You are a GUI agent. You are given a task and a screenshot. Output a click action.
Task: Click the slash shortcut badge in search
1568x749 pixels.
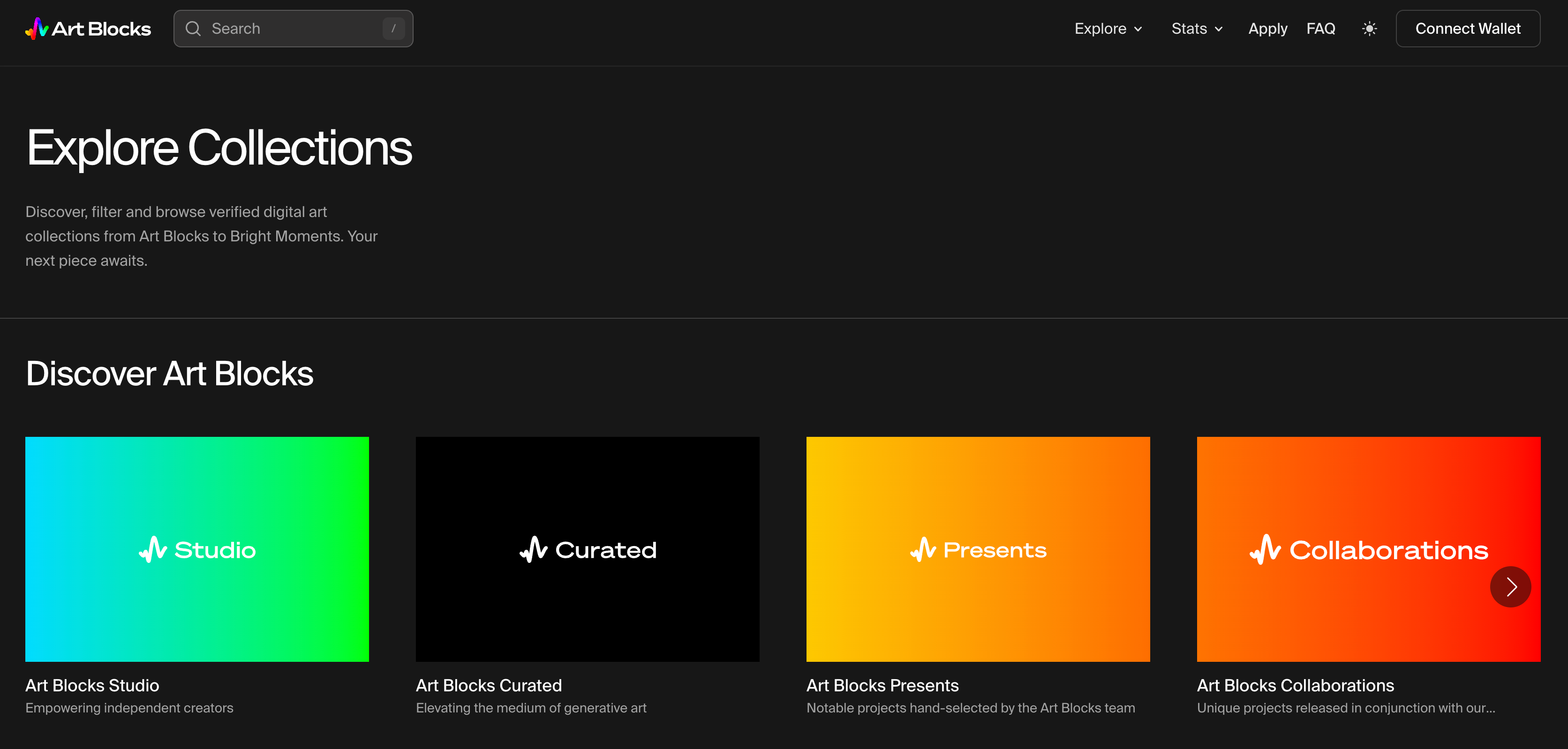pyautogui.click(x=394, y=29)
